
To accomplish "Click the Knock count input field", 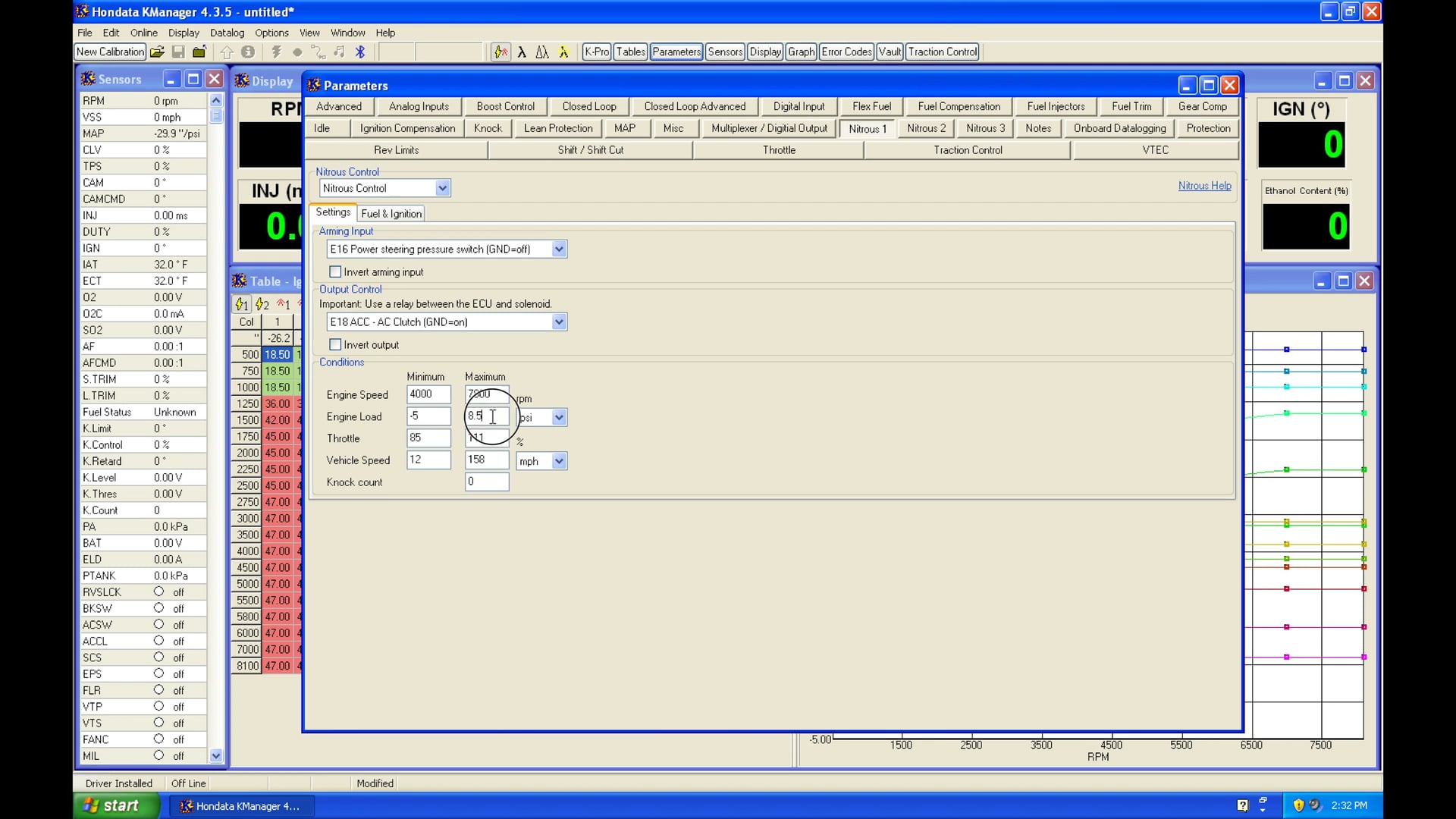I will tap(486, 482).
